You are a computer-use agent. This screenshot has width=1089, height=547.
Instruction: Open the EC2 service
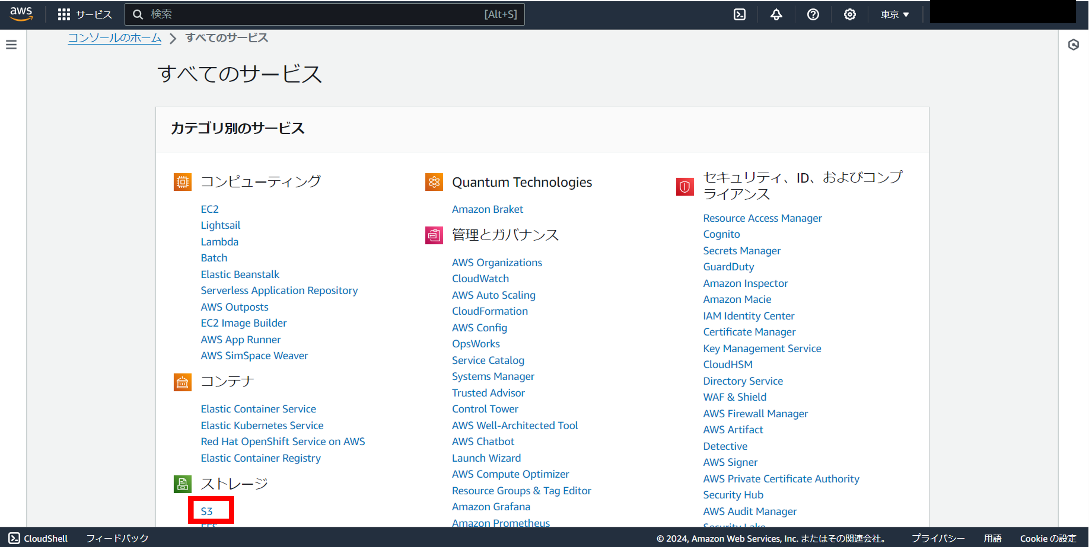210,209
